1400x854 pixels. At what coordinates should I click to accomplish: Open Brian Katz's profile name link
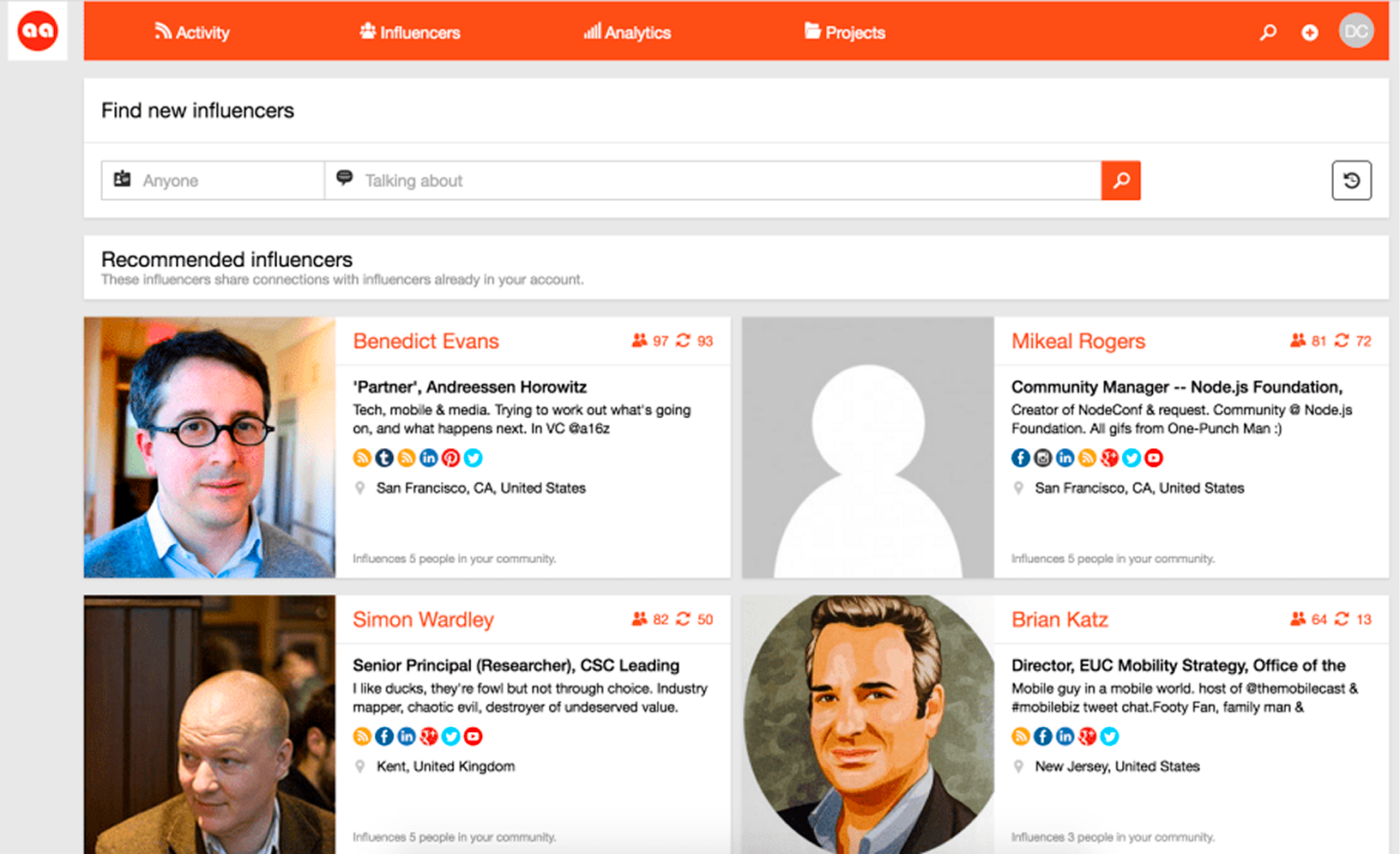coord(1059,619)
